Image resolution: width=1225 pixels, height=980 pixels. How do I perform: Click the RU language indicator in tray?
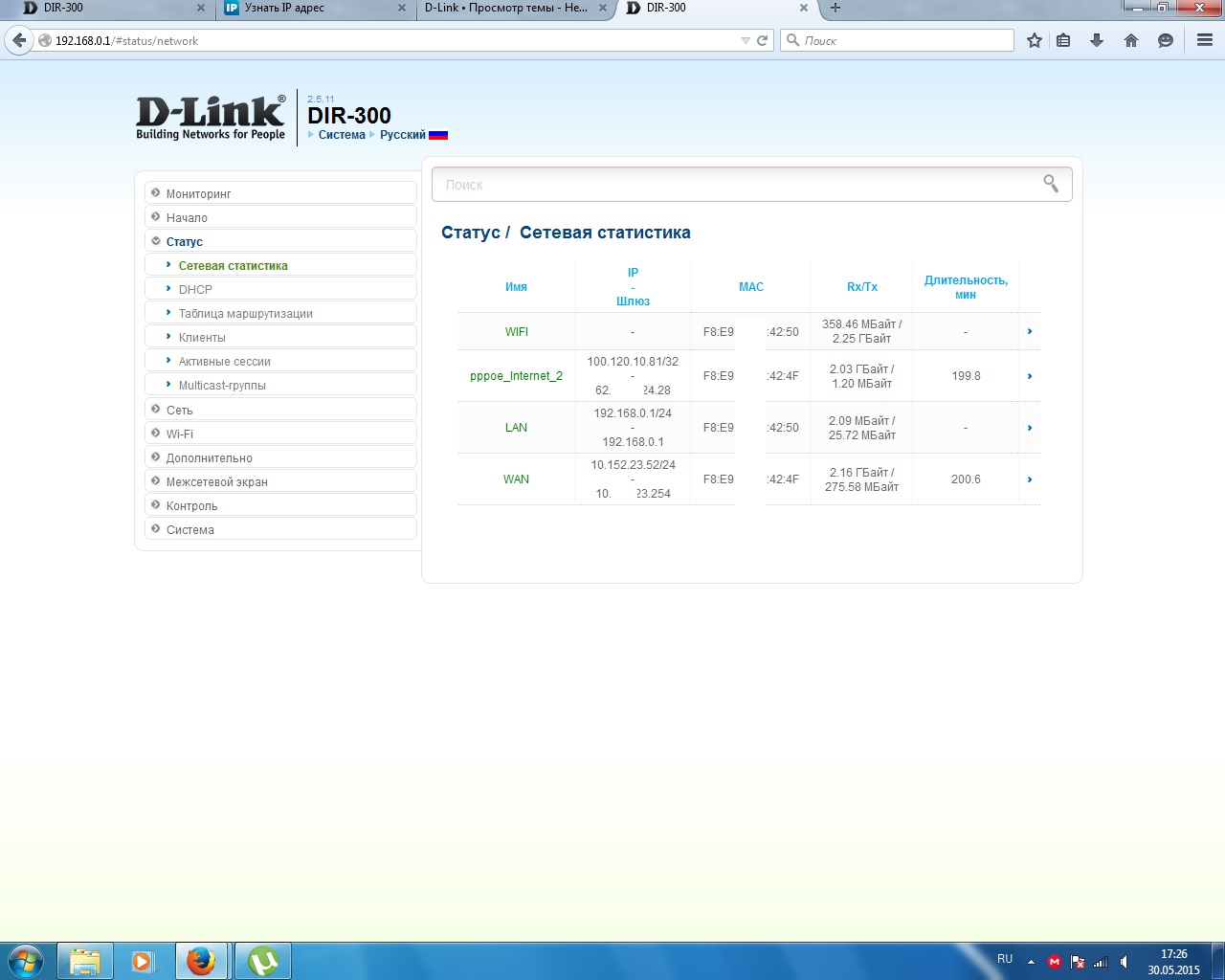(x=1005, y=959)
